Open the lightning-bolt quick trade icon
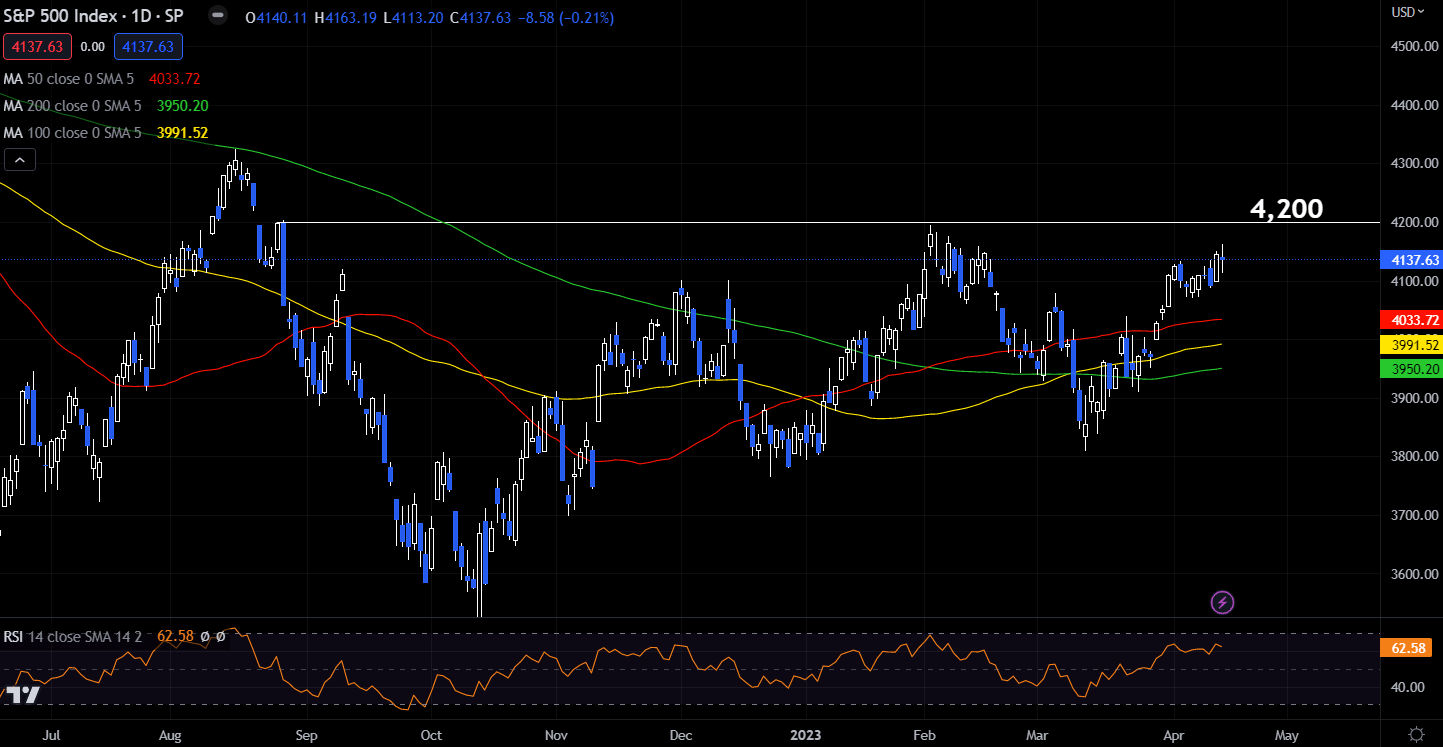 click(x=1222, y=601)
